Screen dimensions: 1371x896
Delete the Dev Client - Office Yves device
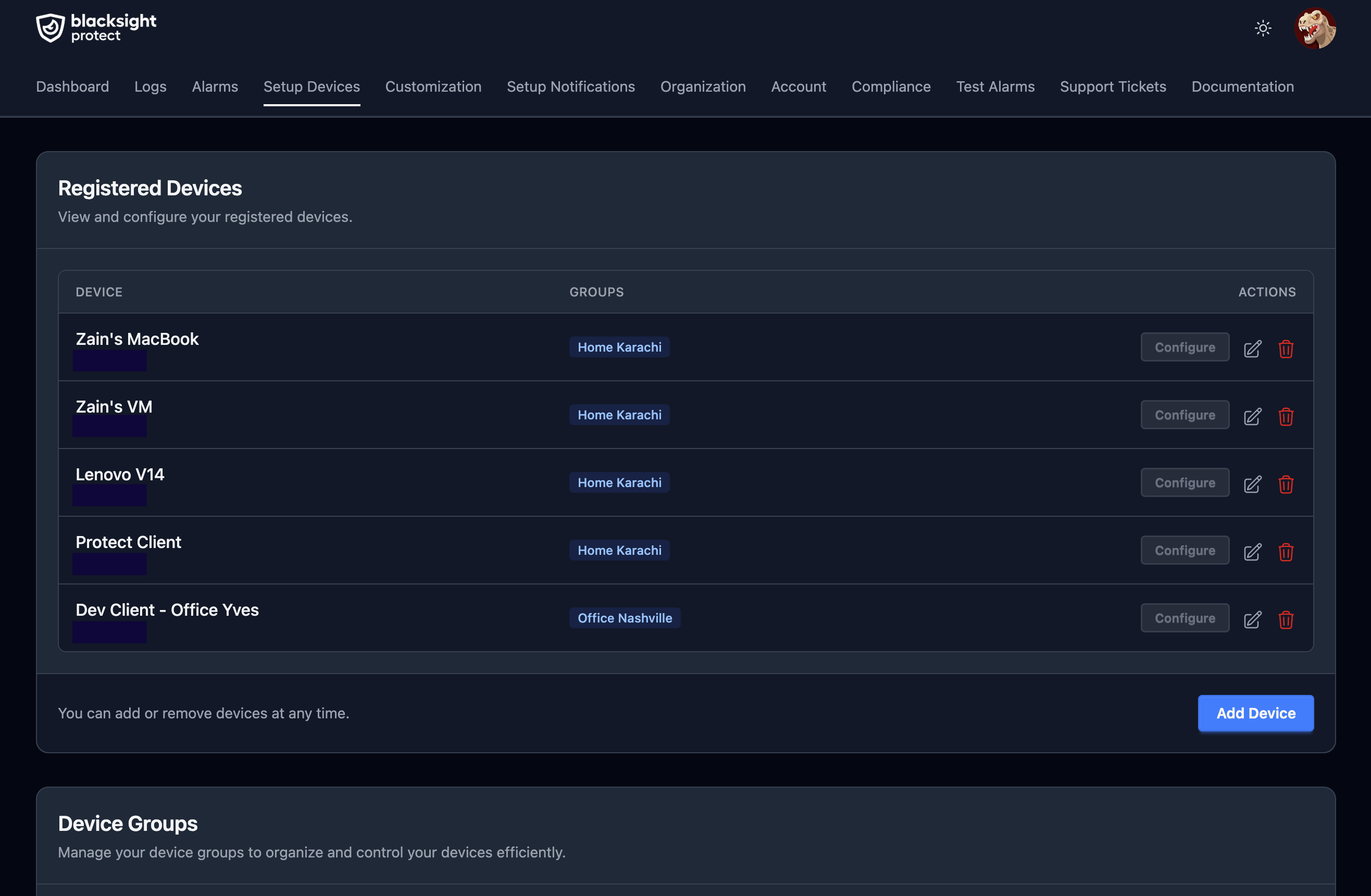point(1286,620)
